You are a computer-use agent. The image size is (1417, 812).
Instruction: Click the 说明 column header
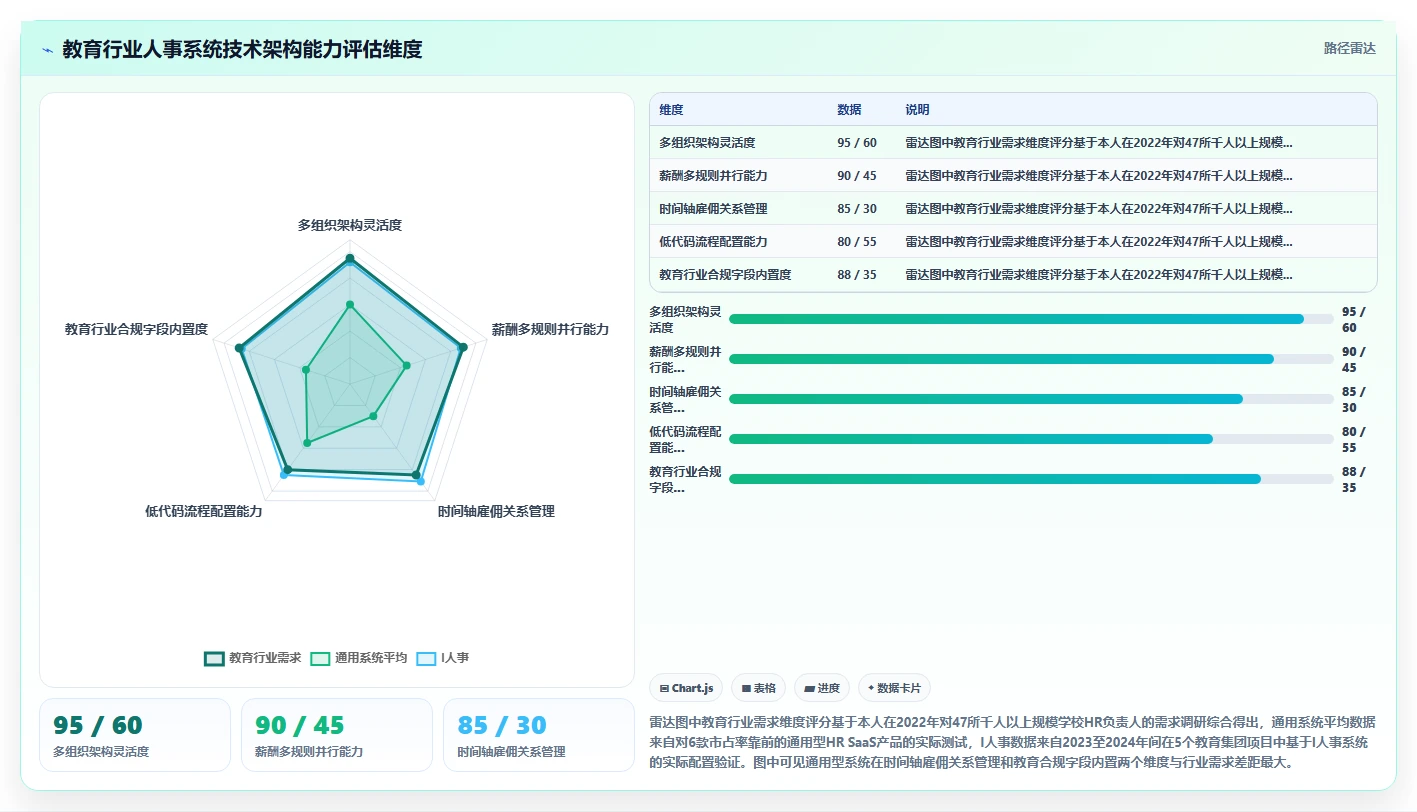point(917,110)
